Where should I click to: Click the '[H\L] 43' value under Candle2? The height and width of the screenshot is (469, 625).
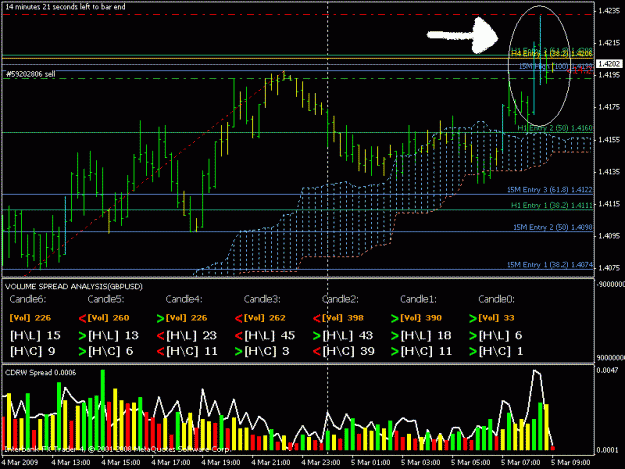point(348,336)
